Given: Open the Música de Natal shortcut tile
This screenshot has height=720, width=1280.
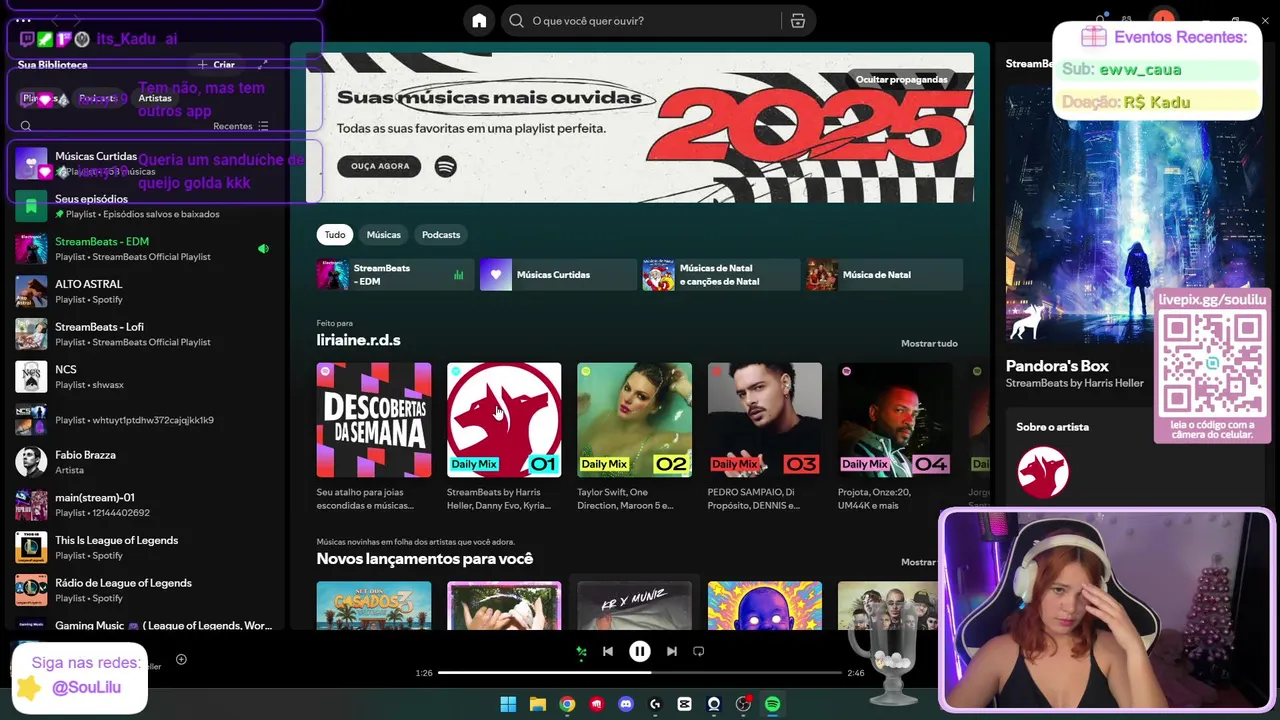Looking at the screenshot, I should [x=885, y=275].
